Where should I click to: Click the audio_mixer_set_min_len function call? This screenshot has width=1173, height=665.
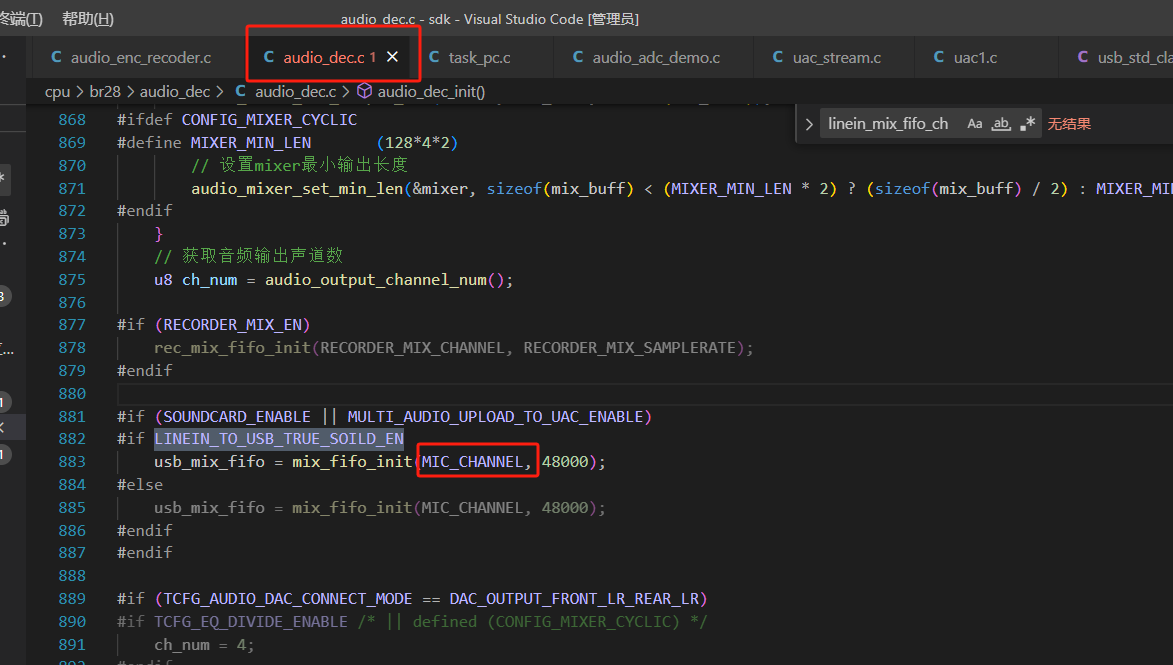[x=297, y=189]
